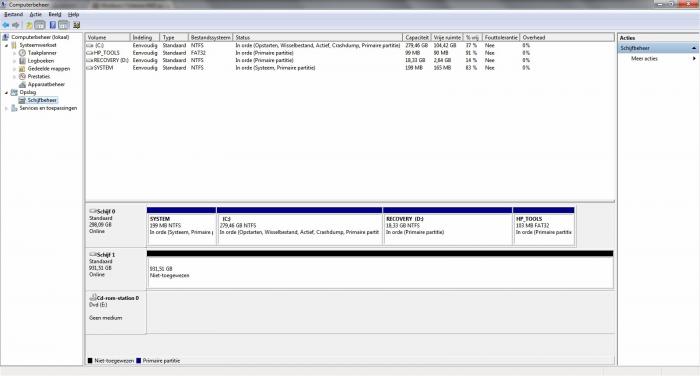Click the blue Back arrow toolbar icon
Image resolution: width=700 pixels, height=376 pixels.
click(6, 25)
